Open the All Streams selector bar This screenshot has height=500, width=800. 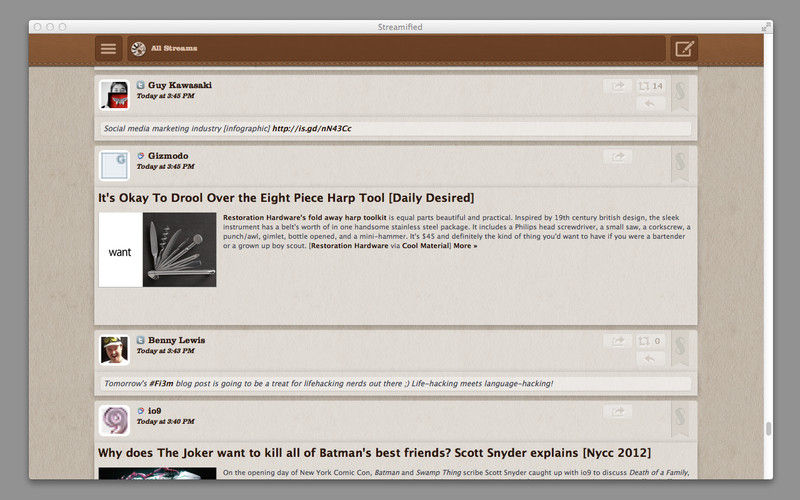pyautogui.click(x=396, y=49)
